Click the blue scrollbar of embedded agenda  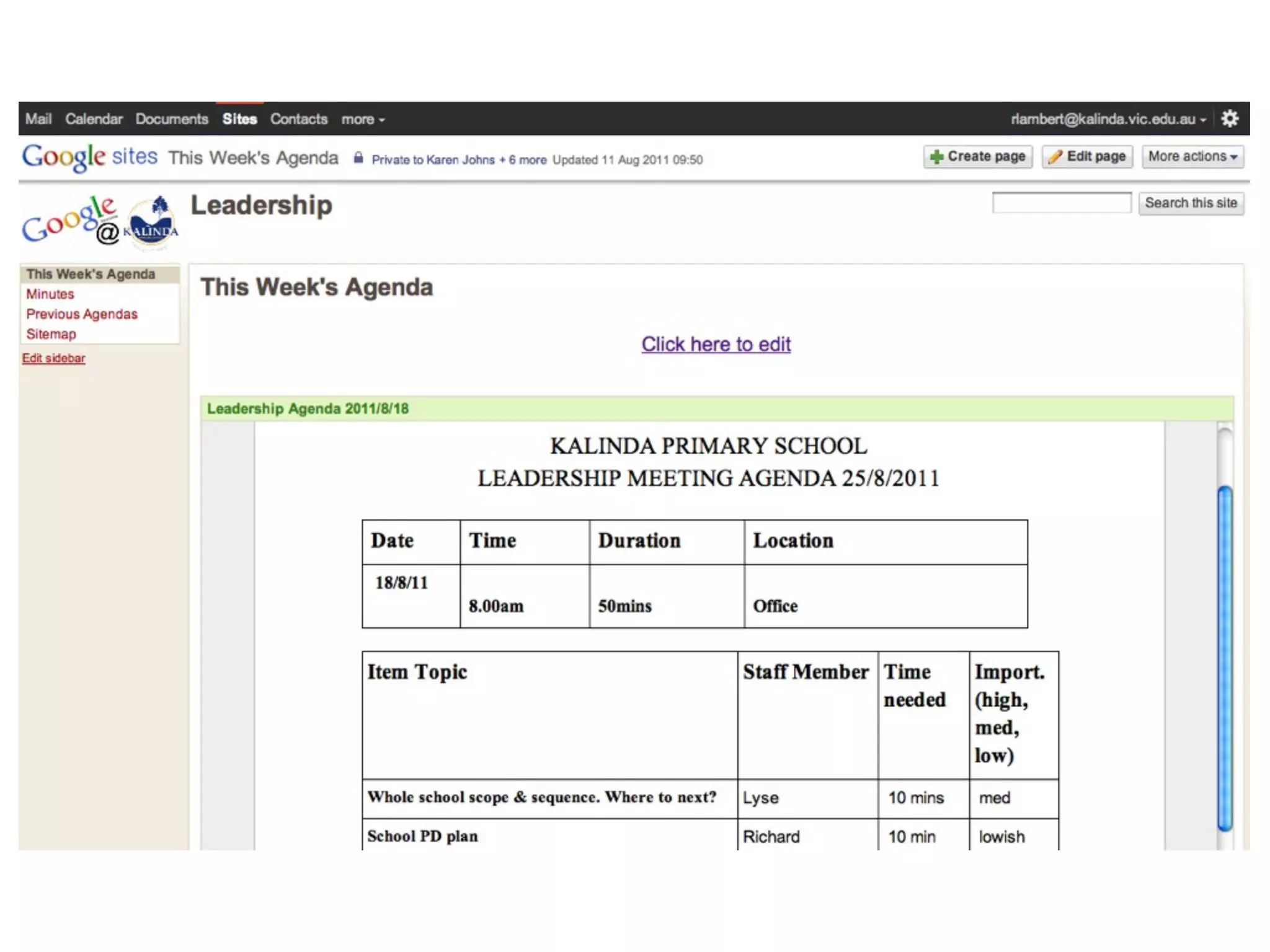coord(1224,657)
